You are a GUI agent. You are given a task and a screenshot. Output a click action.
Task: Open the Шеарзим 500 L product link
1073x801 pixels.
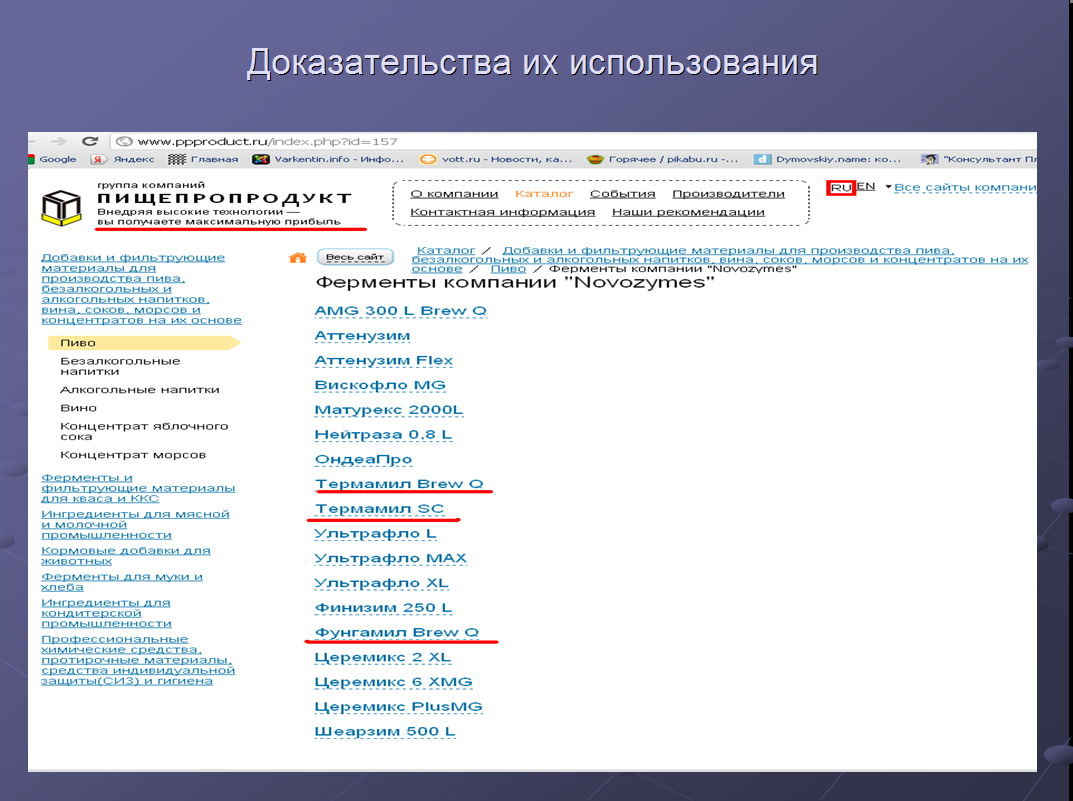(385, 731)
